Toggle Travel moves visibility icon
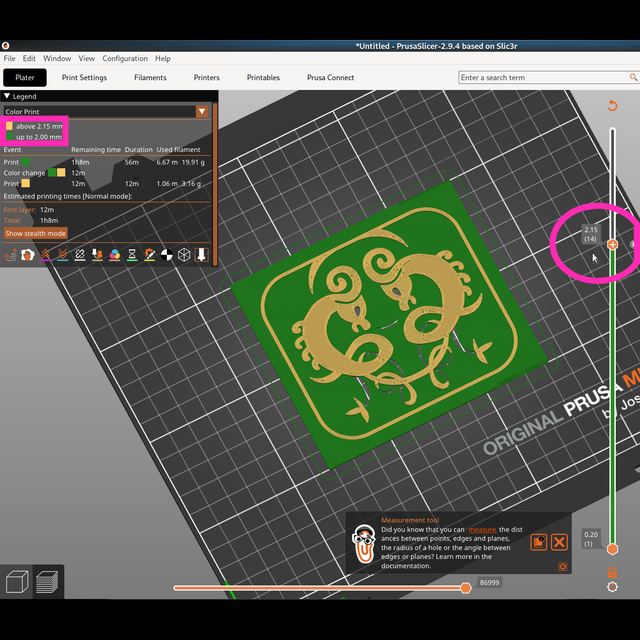Image resolution: width=640 pixels, height=640 pixels. coord(10,255)
